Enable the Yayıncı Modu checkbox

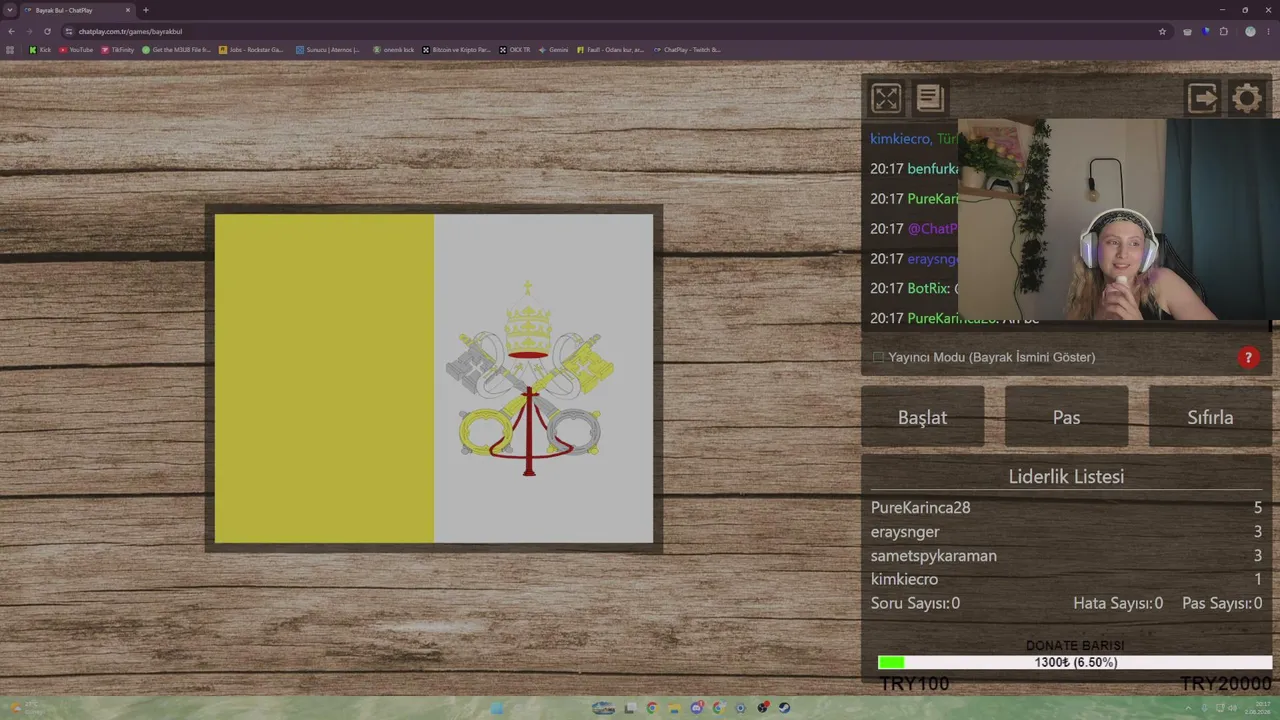[x=878, y=357]
